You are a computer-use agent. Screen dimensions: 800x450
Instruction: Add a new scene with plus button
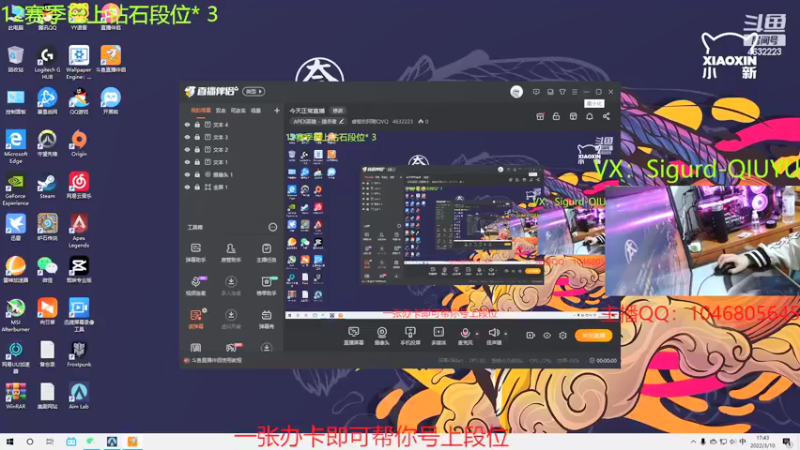(x=277, y=110)
